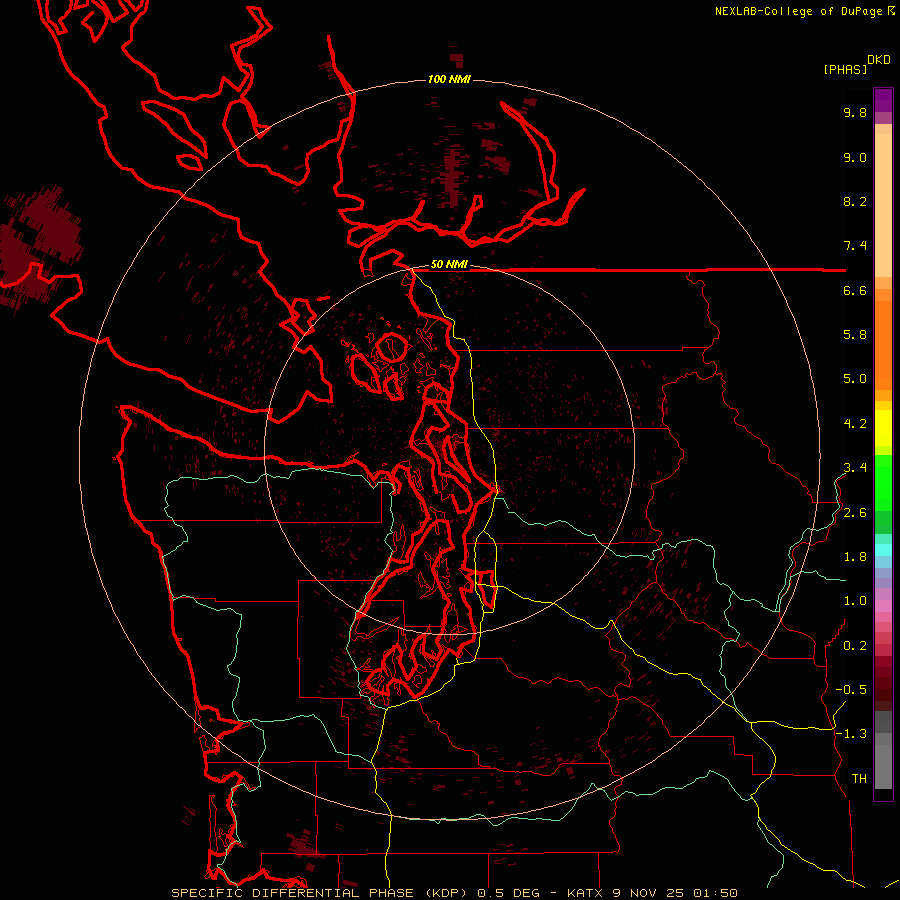Click the 7.4 scale value

(x=855, y=246)
